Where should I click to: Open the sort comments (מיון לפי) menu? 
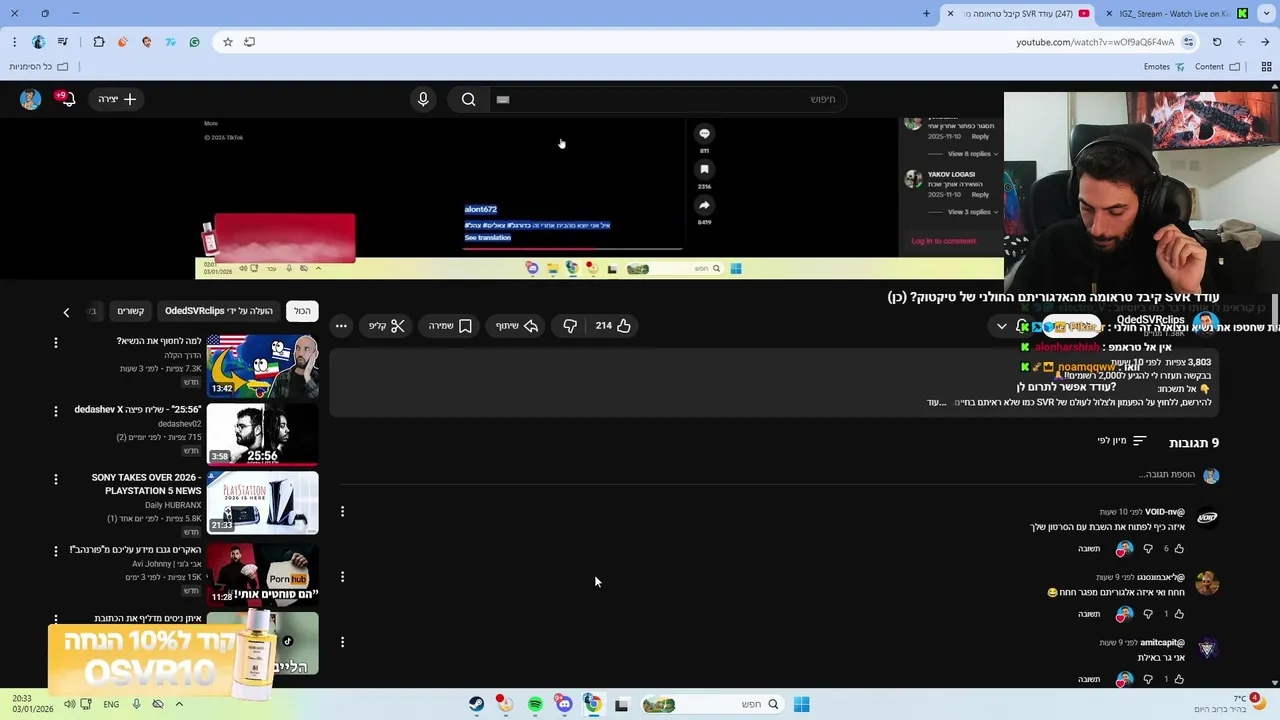click(1122, 441)
